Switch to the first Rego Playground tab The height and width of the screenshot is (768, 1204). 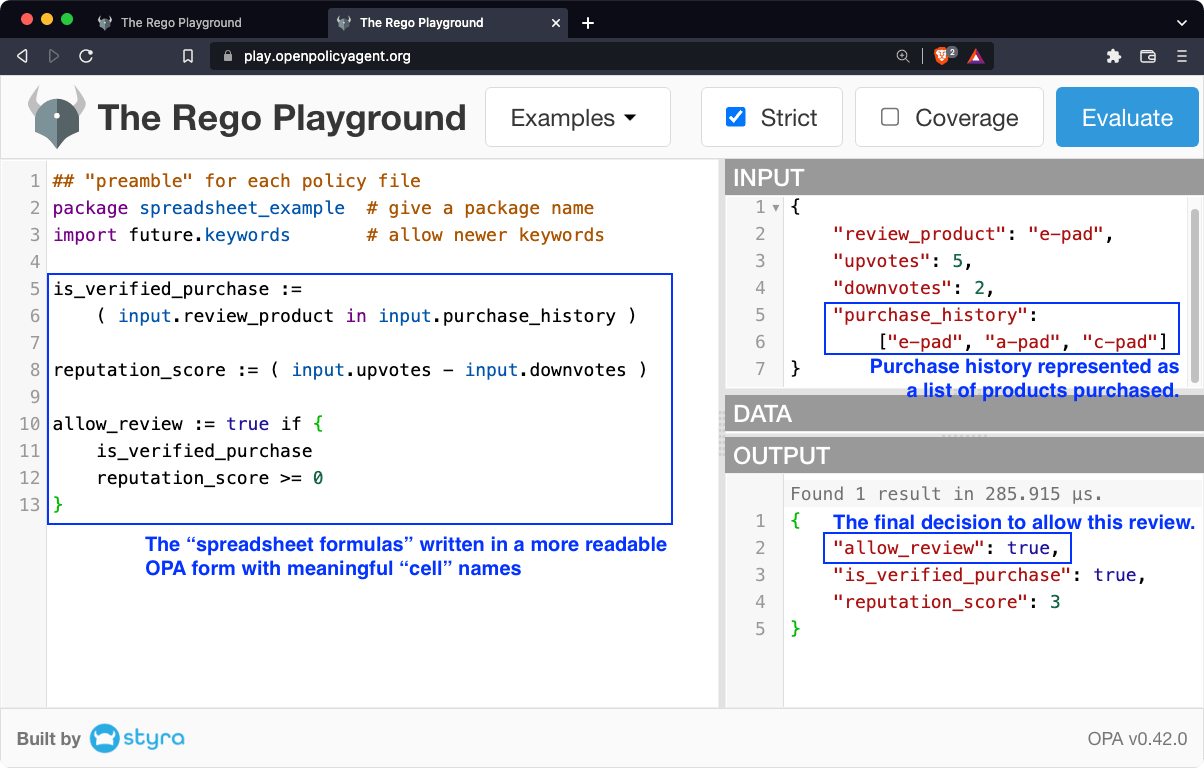tap(206, 23)
